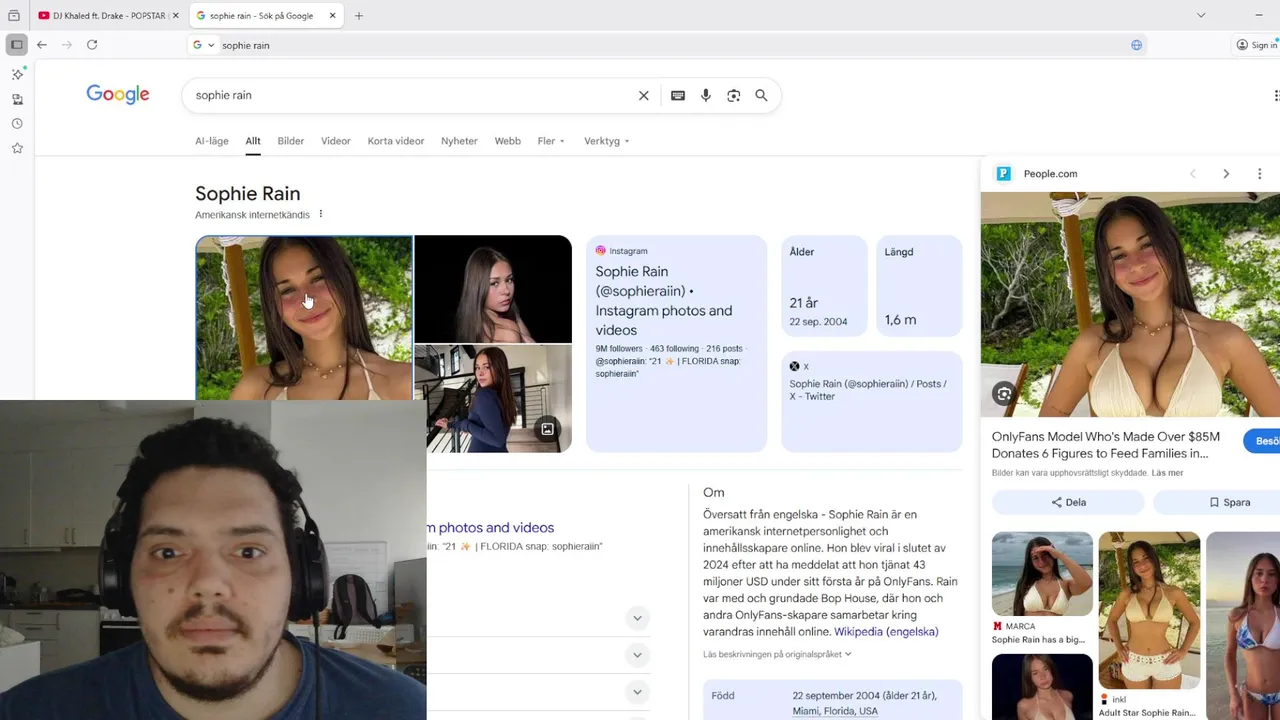Close the sophie rain Google tab
This screenshot has height=720, width=1280.
[x=331, y=16]
